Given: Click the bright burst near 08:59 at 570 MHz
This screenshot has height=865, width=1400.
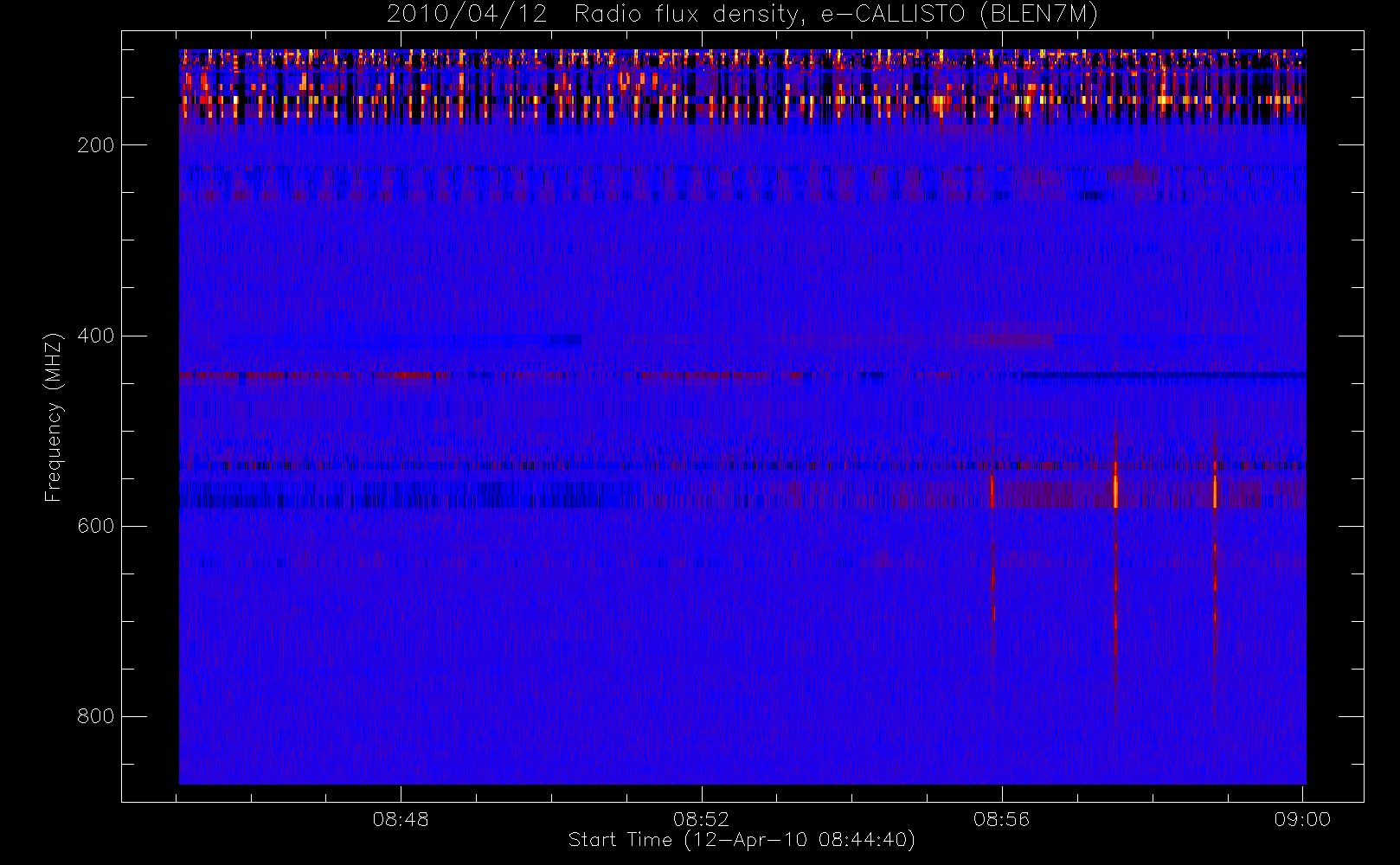Looking at the screenshot, I should pos(1215,492).
